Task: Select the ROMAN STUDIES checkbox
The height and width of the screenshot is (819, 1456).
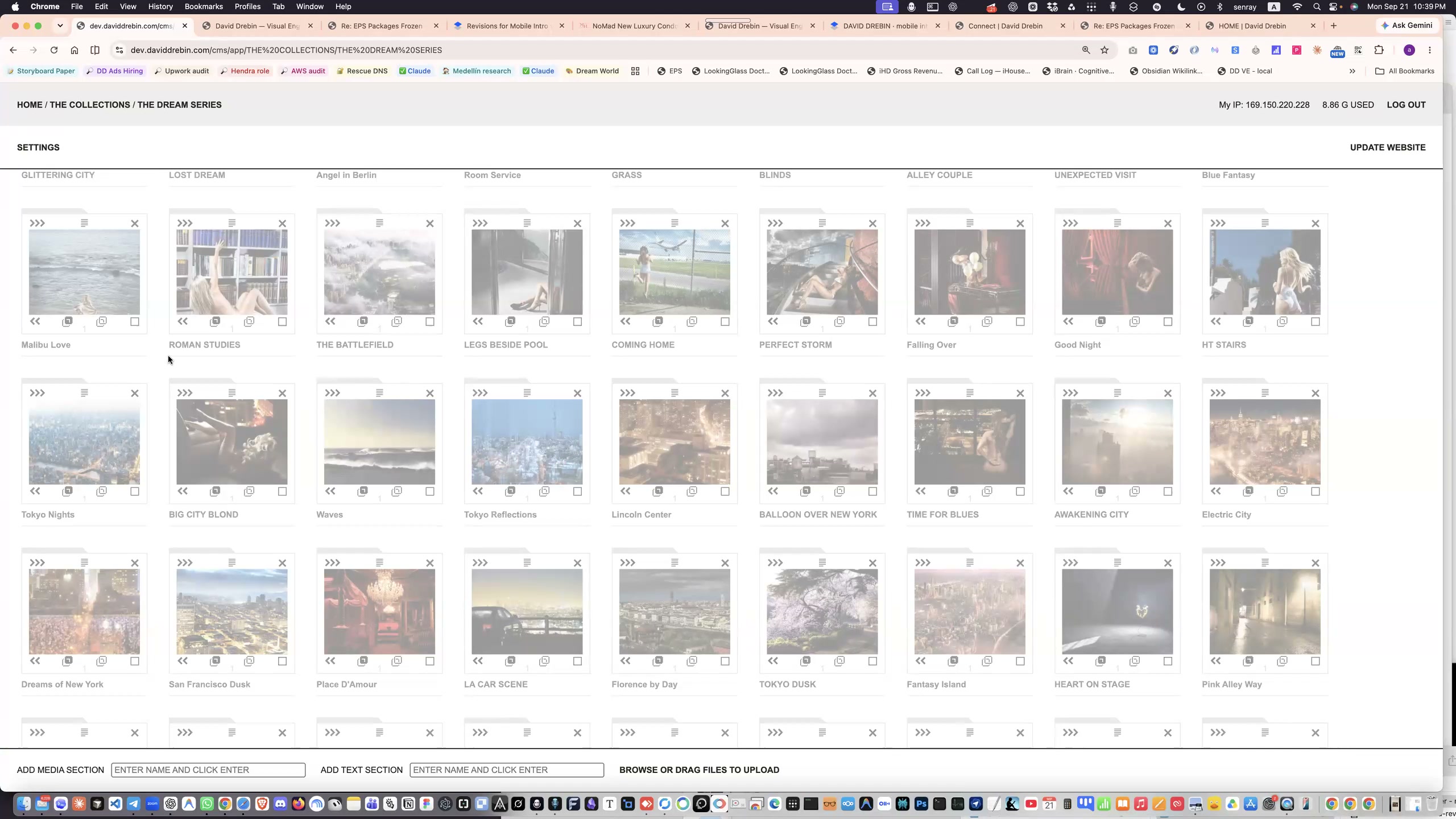Action: (x=282, y=321)
